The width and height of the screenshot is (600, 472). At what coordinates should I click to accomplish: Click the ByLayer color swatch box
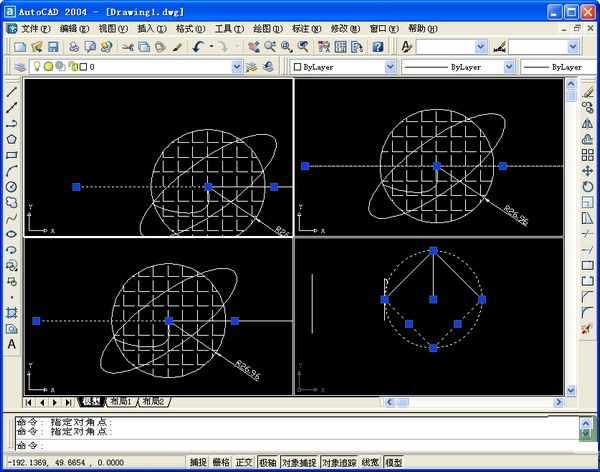298,66
